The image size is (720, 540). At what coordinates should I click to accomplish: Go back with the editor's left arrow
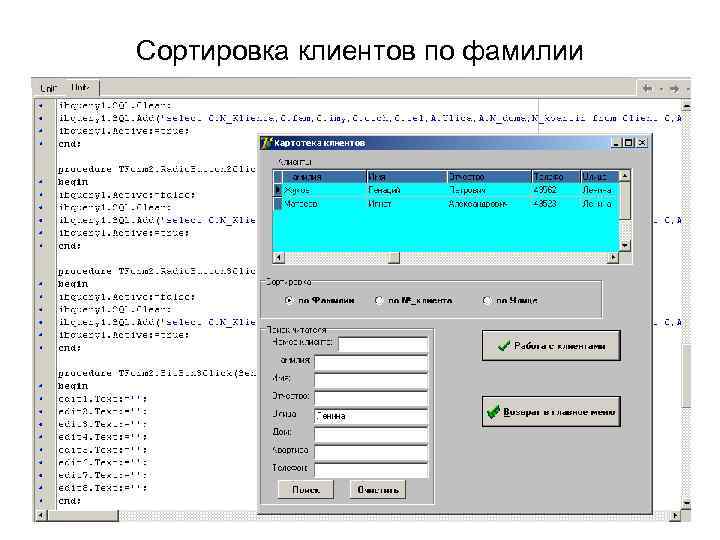[x=647, y=88]
